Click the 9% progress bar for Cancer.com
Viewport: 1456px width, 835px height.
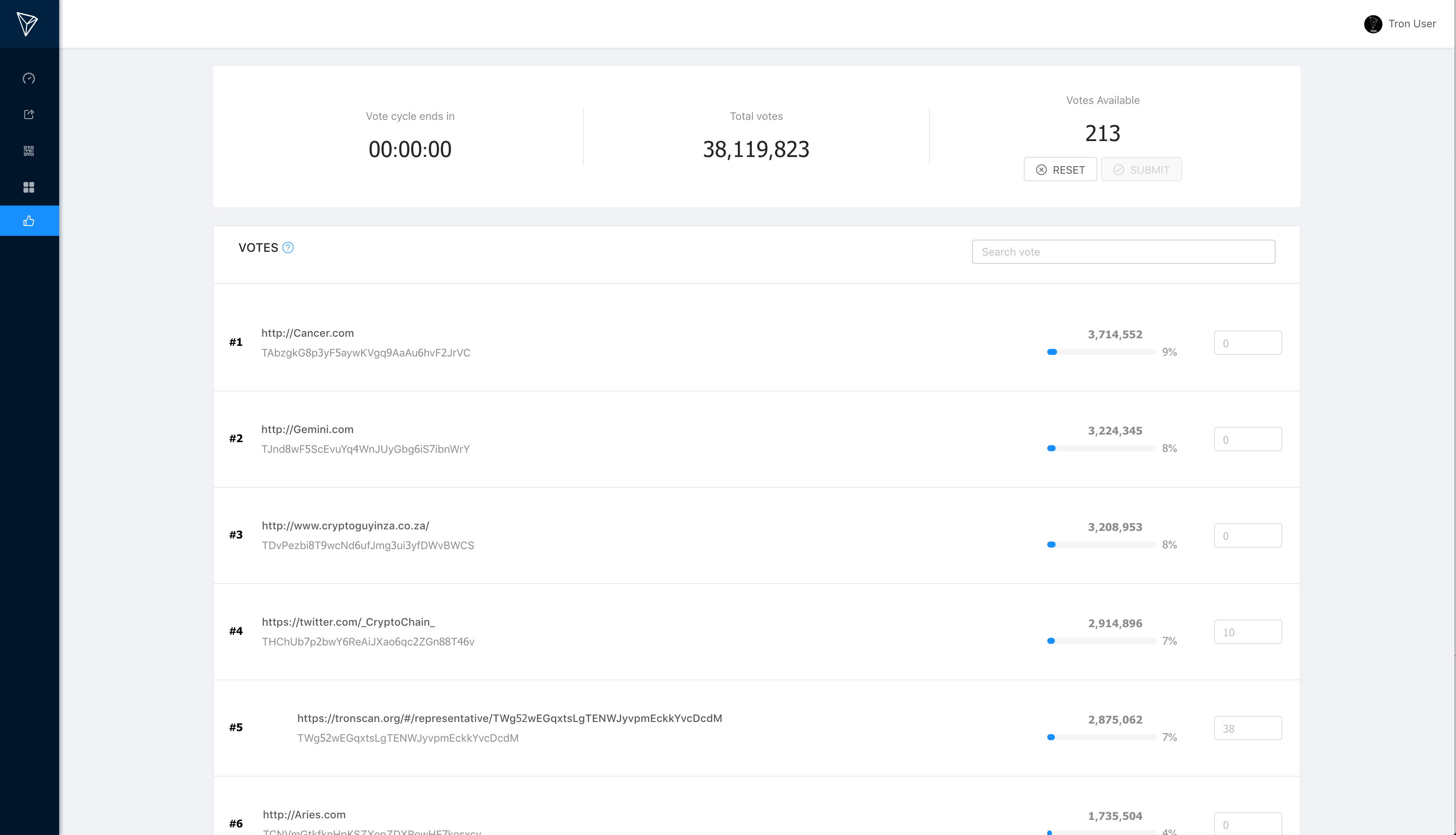click(x=1101, y=352)
